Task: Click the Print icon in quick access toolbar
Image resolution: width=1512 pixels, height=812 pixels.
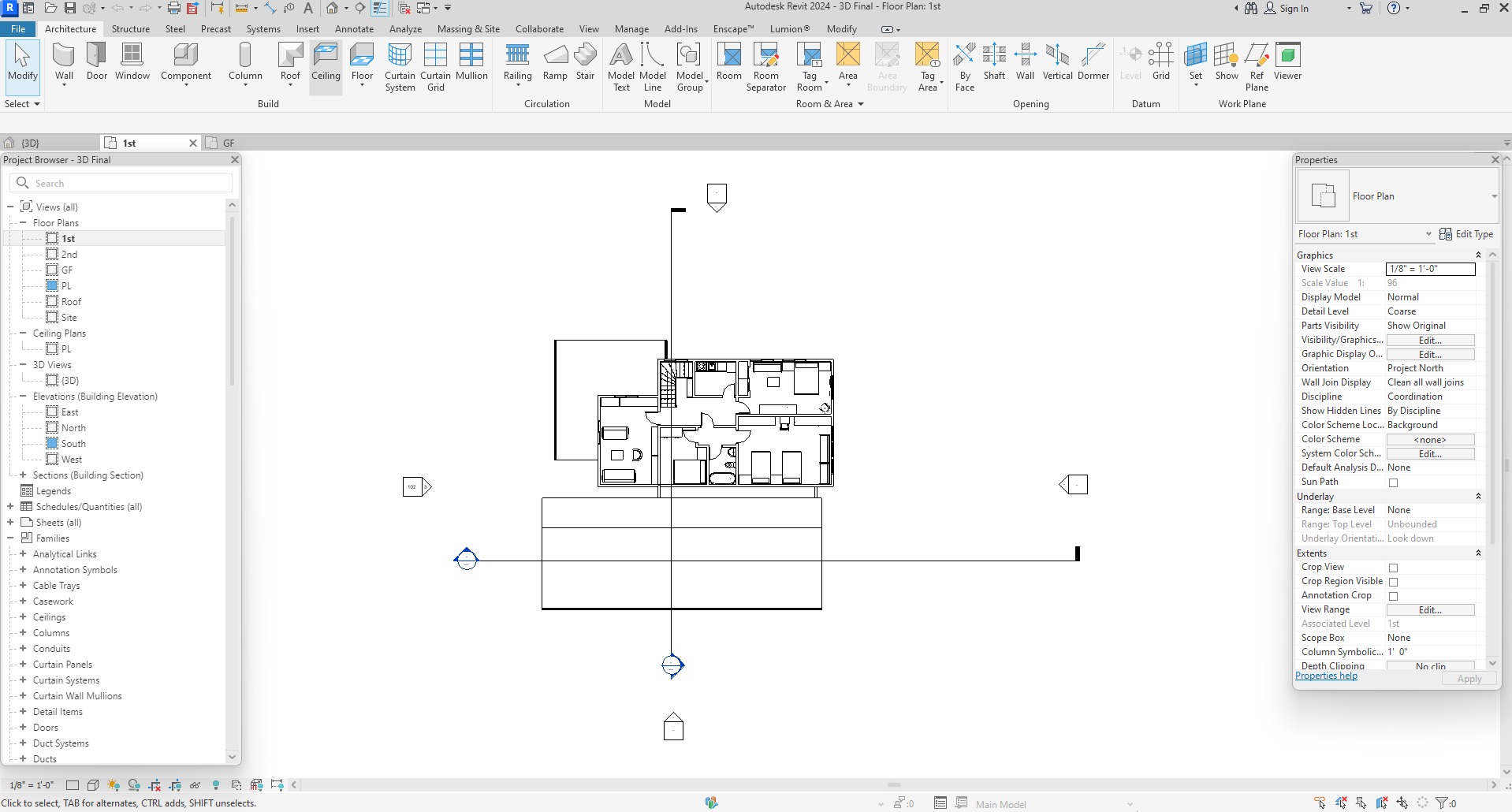Action: click(173, 8)
